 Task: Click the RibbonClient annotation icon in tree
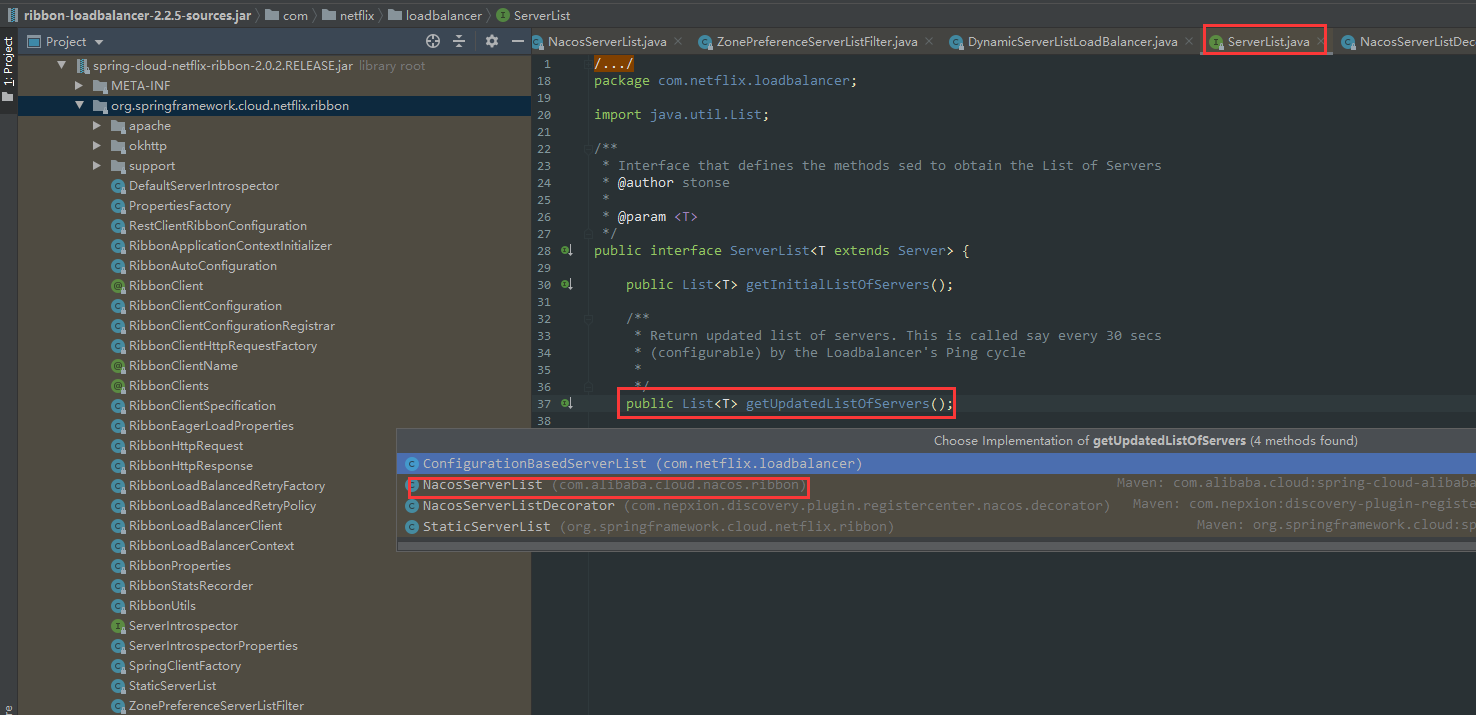click(x=118, y=286)
